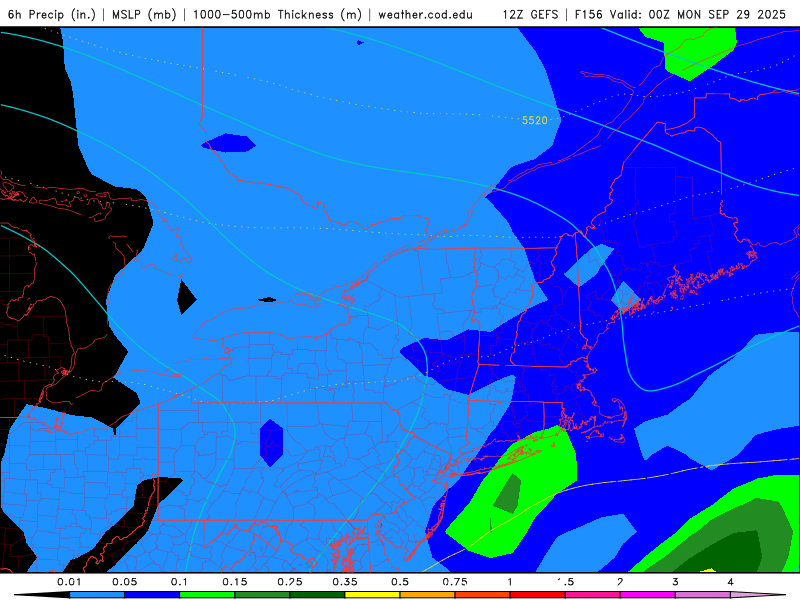Click the '0.5' legend label
The width and height of the screenshot is (800, 600).
coord(400,582)
